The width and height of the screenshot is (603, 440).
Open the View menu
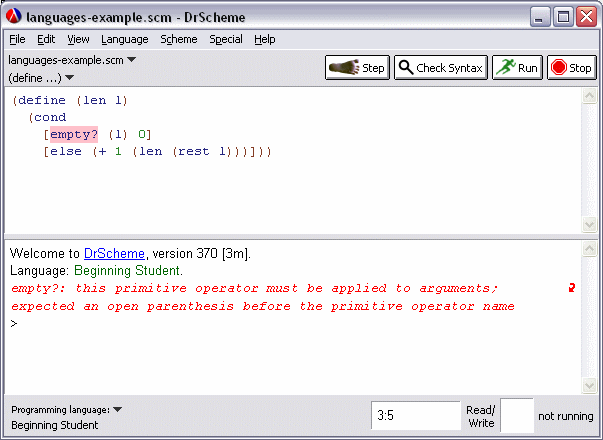pyautogui.click(x=78, y=39)
